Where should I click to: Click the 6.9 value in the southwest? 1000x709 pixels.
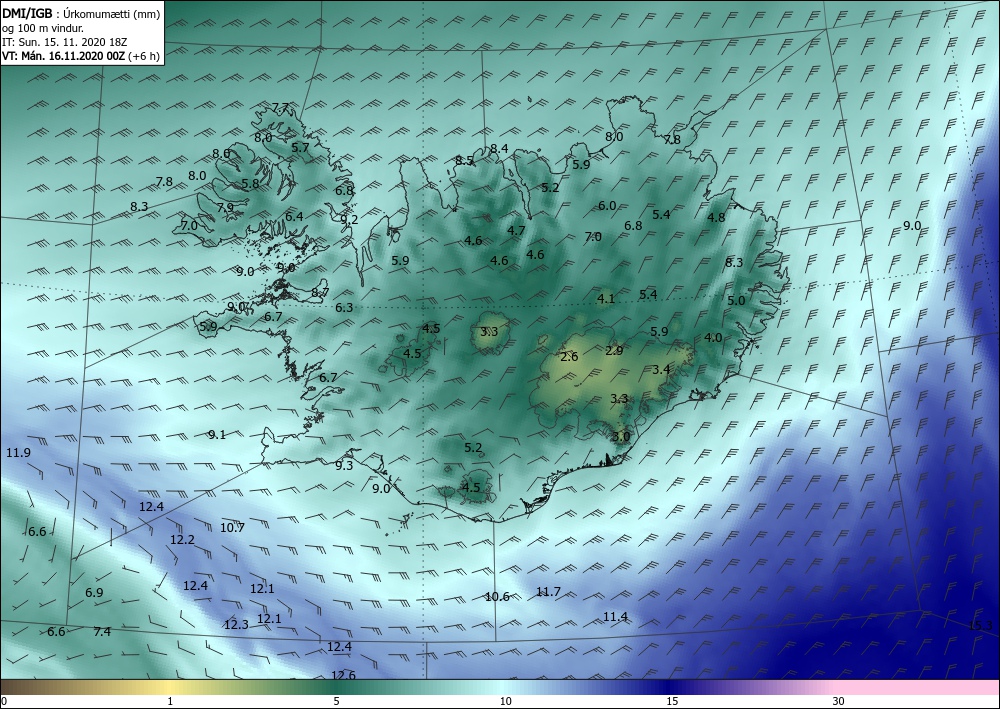click(x=94, y=592)
